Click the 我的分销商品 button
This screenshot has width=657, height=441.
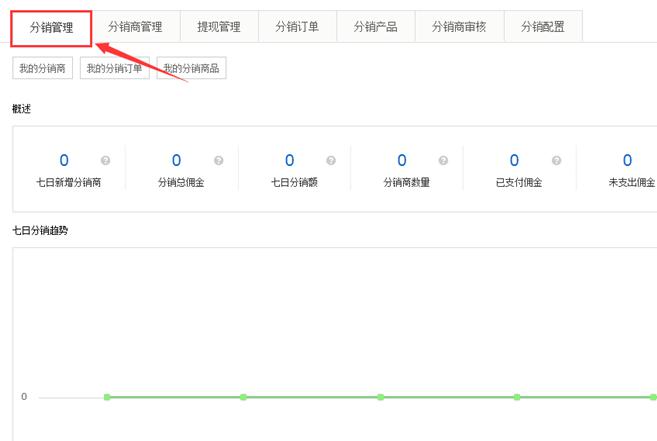[x=192, y=69]
